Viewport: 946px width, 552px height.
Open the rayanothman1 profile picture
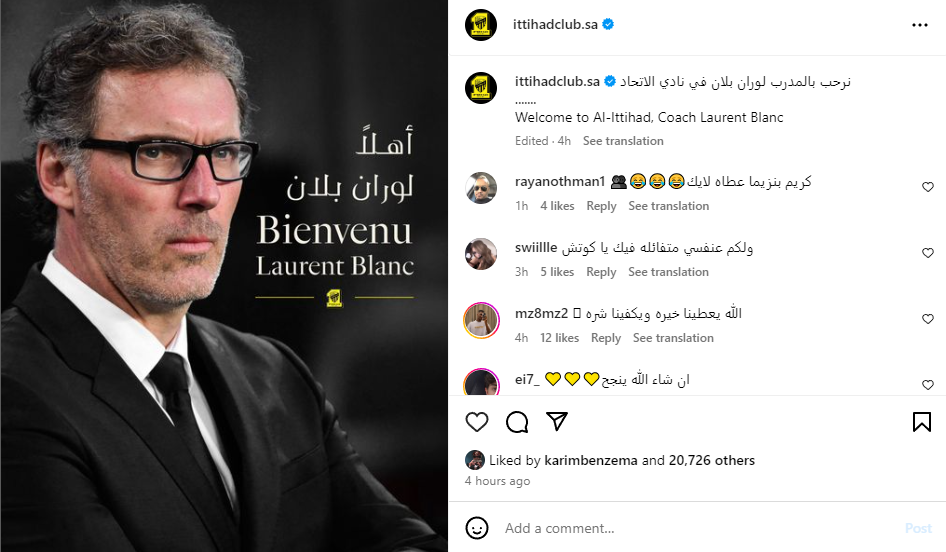481,188
